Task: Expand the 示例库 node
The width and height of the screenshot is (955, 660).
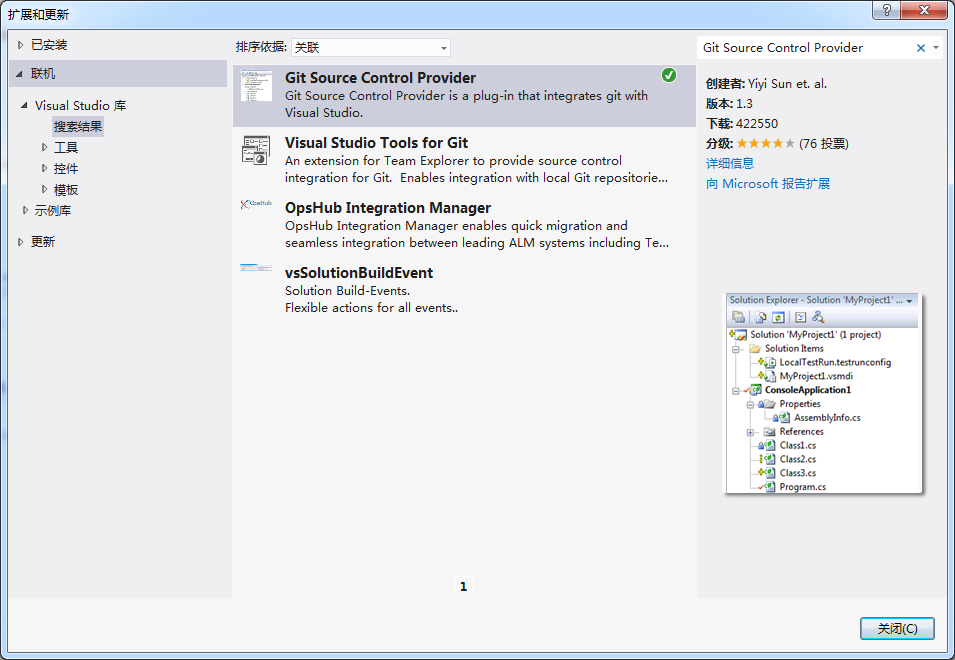Action: (x=26, y=210)
